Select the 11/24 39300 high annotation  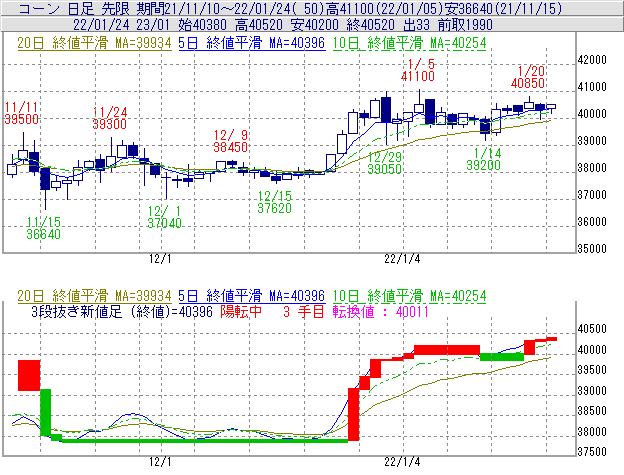click(x=109, y=118)
